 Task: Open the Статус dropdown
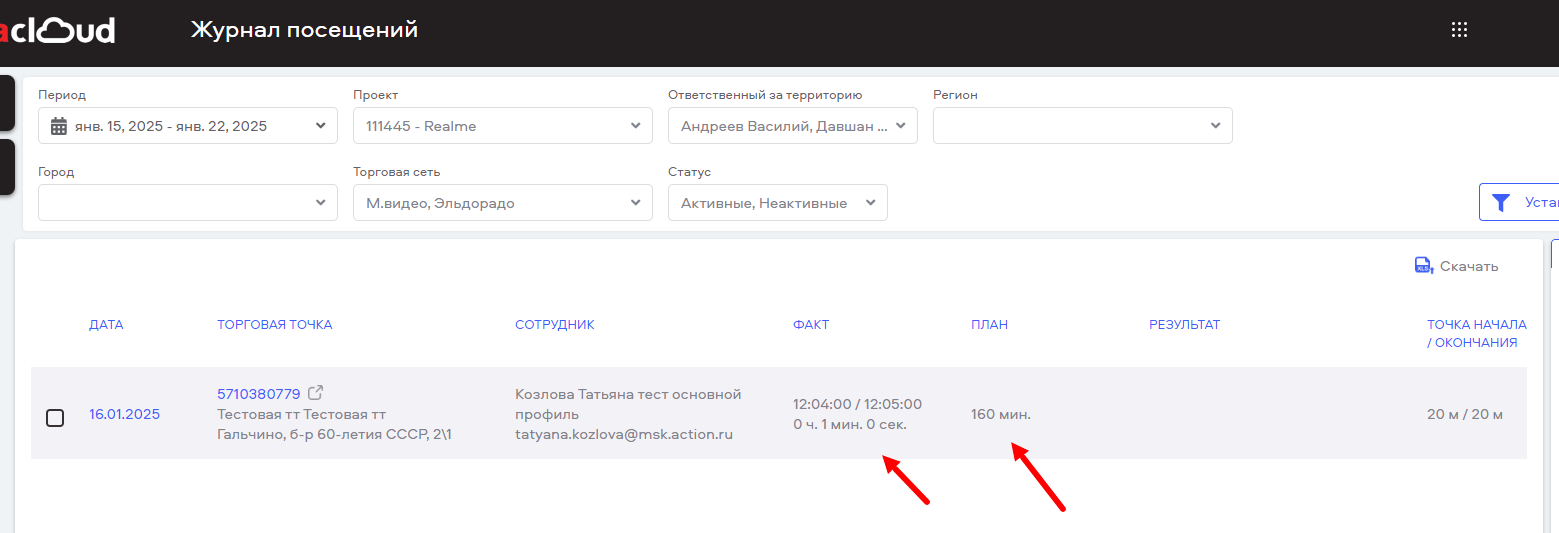click(778, 203)
